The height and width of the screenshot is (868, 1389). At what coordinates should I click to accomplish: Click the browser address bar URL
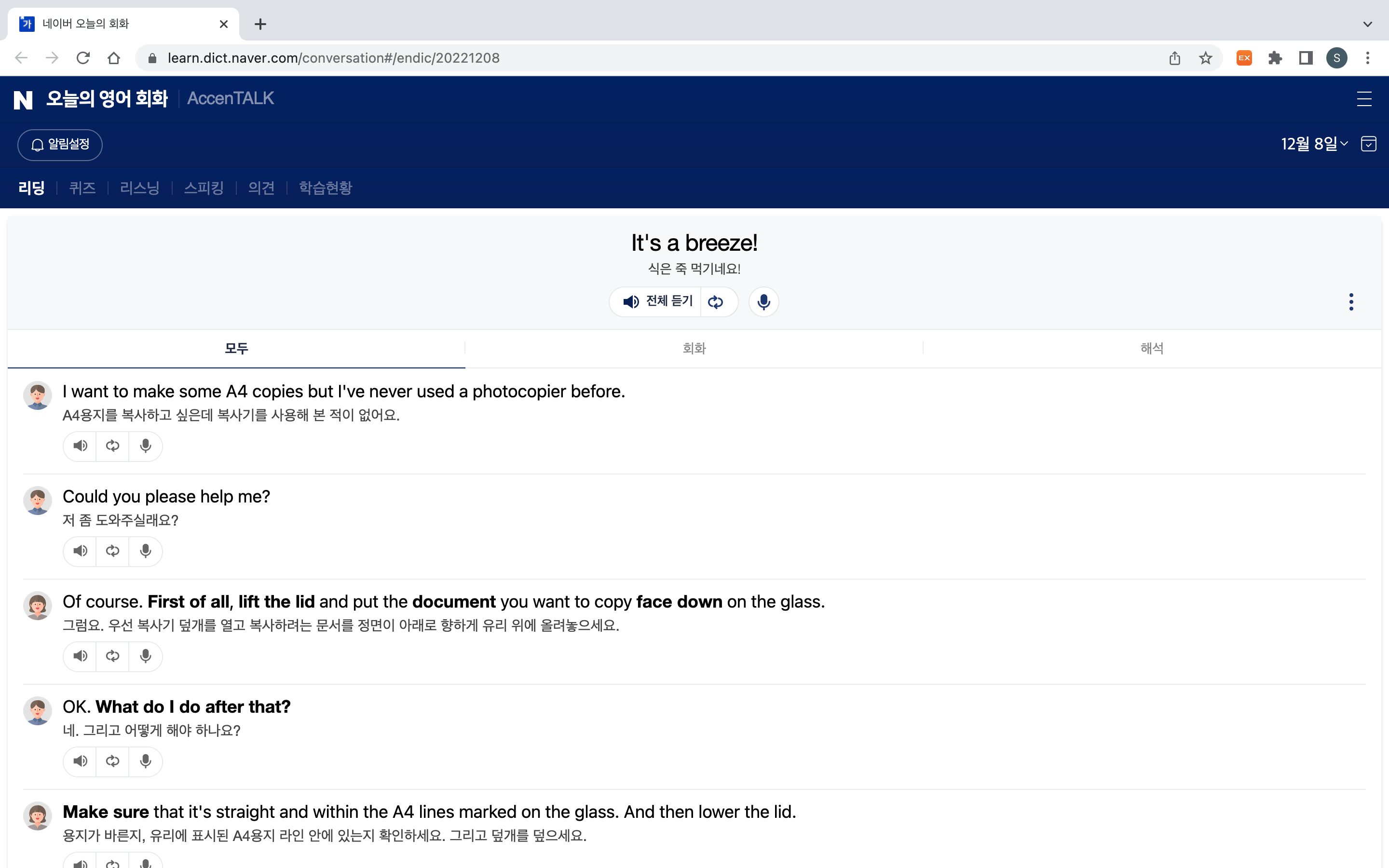(x=333, y=58)
